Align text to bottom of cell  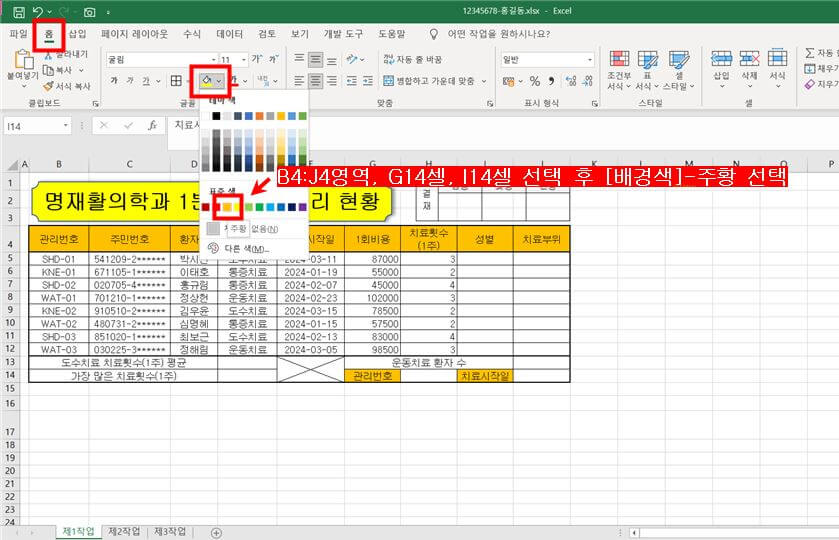[332, 60]
